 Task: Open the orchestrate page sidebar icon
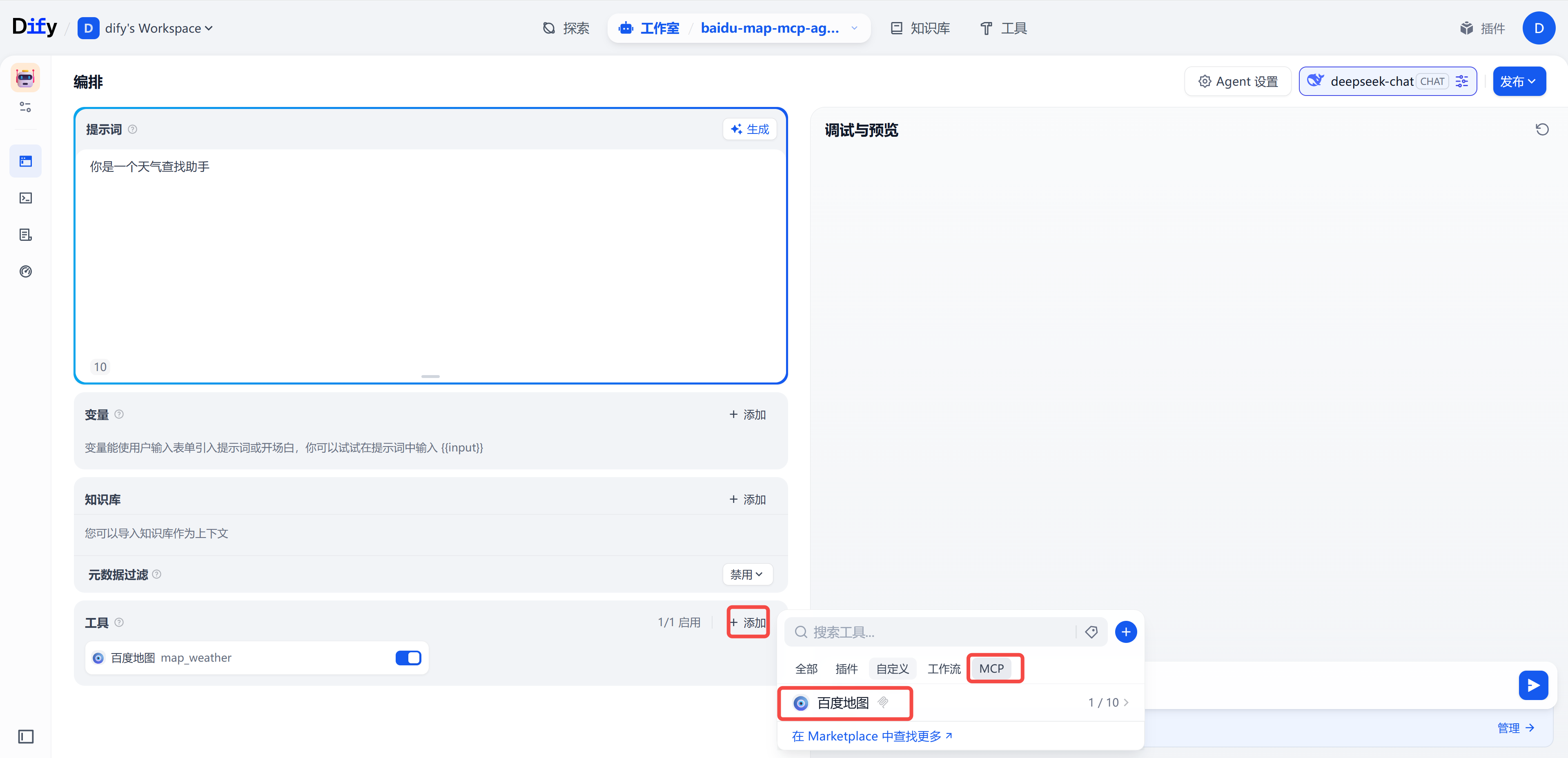pyautogui.click(x=26, y=161)
